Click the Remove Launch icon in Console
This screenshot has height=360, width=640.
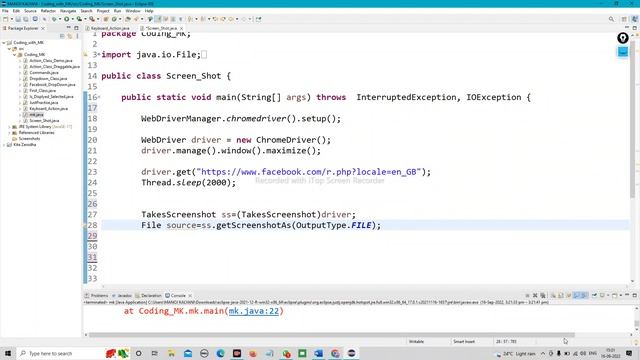pyautogui.click(x=535, y=295)
